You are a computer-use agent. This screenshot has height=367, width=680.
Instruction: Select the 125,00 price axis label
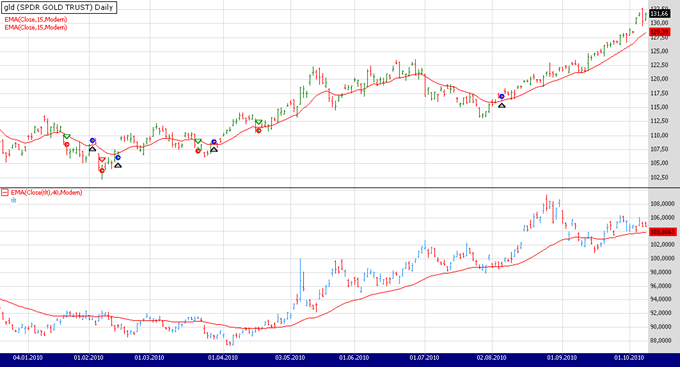[x=659, y=51]
